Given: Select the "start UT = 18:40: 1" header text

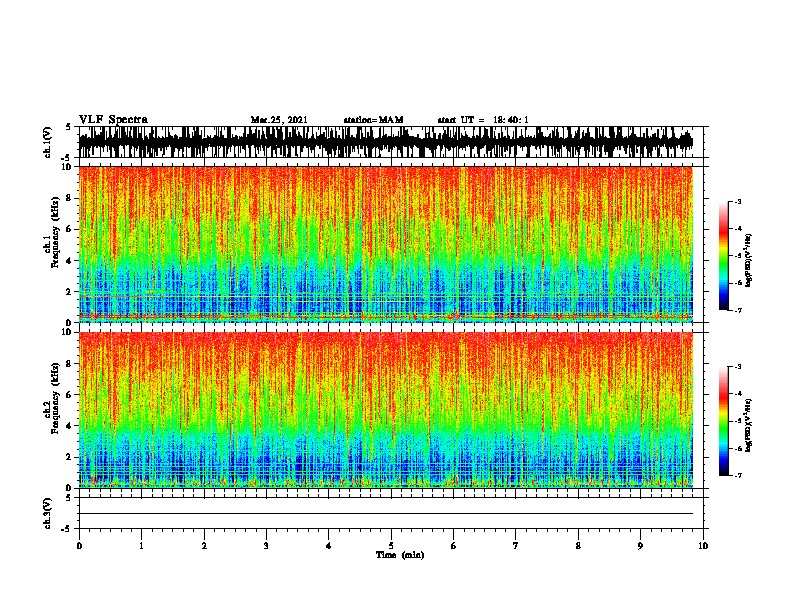Looking at the screenshot, I should coord(483,120).
